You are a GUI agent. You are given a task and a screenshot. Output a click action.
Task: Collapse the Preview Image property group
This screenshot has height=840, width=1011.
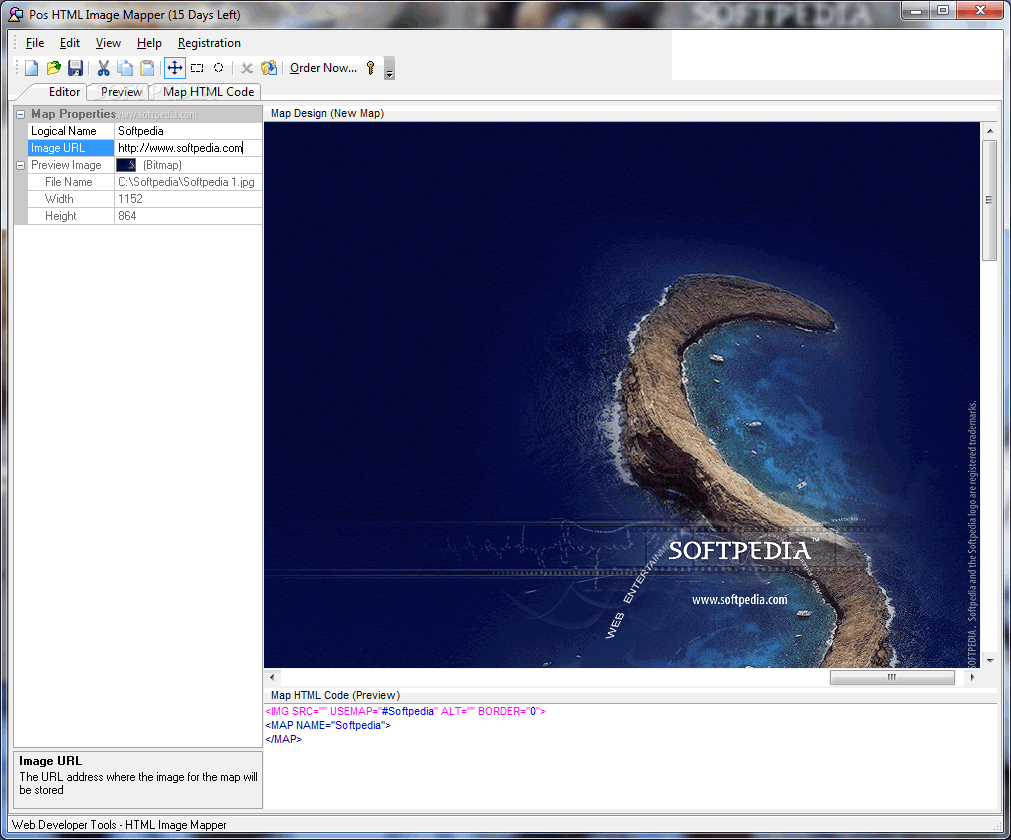21,165
